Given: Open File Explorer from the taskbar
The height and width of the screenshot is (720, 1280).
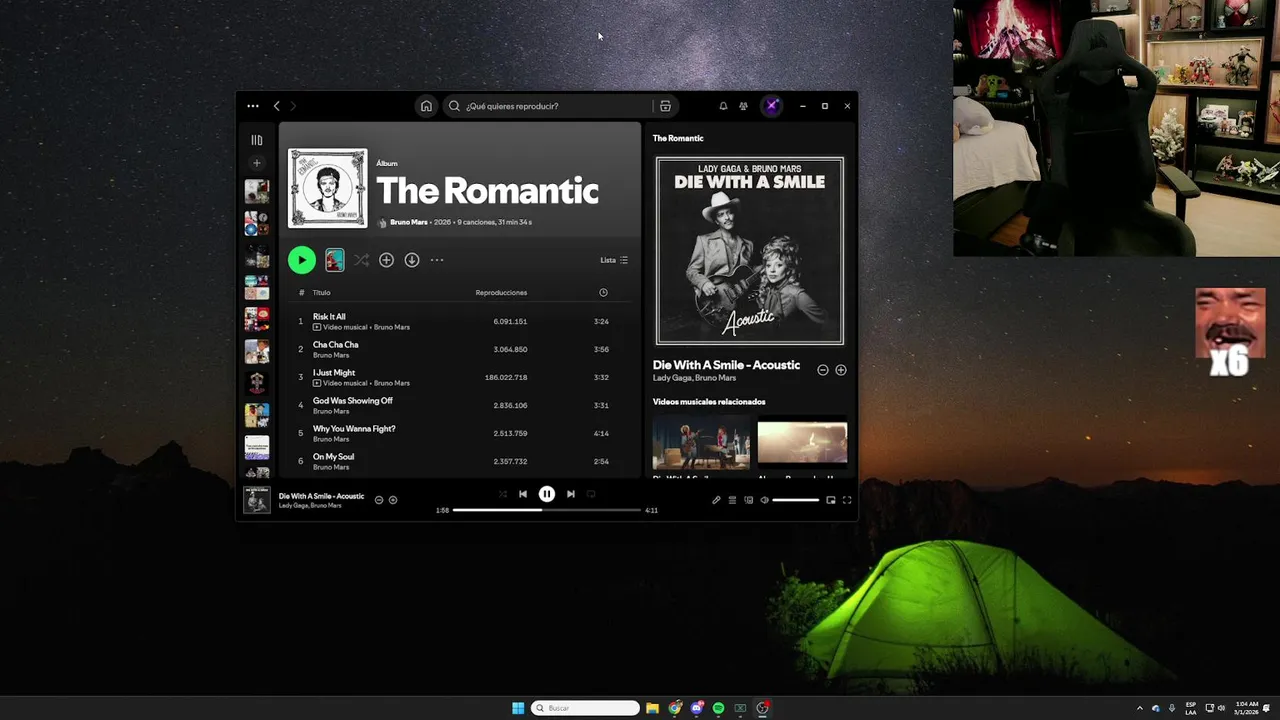Looking at the screenshot, I should click(x=652, y=708).
